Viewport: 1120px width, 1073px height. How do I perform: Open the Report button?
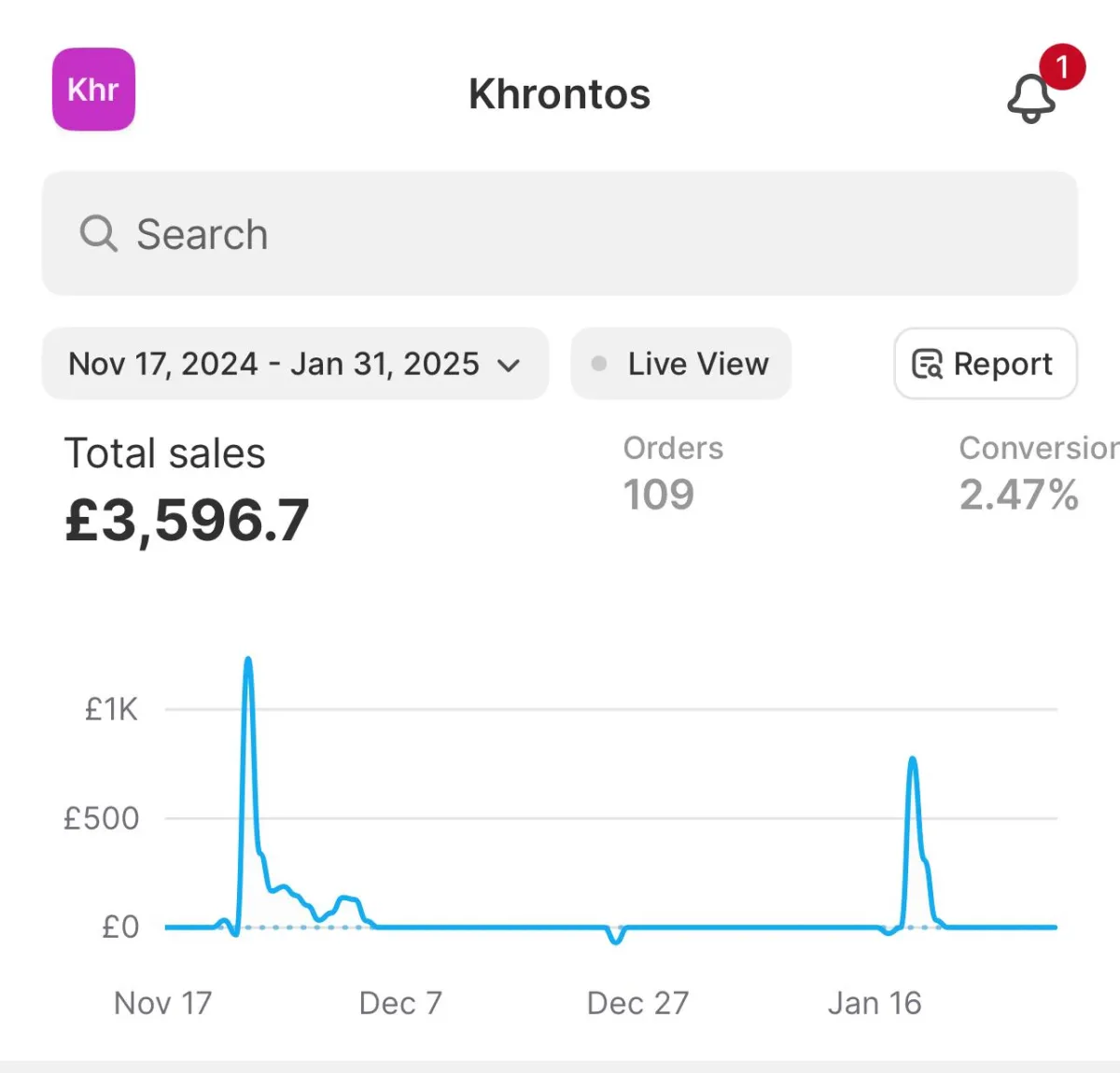pos(986,363)
